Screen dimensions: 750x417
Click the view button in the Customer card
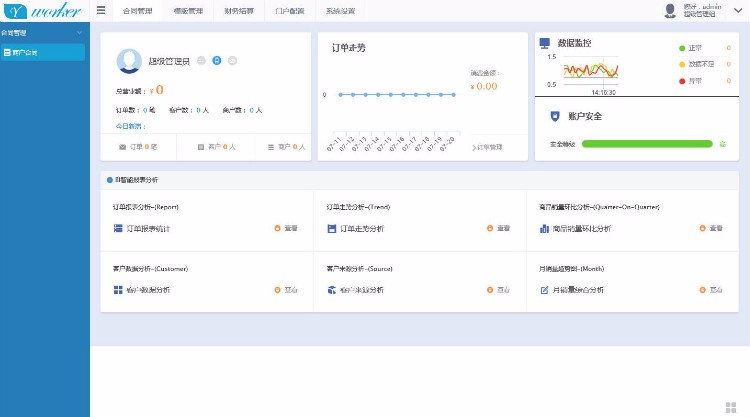tap(291, 290)
